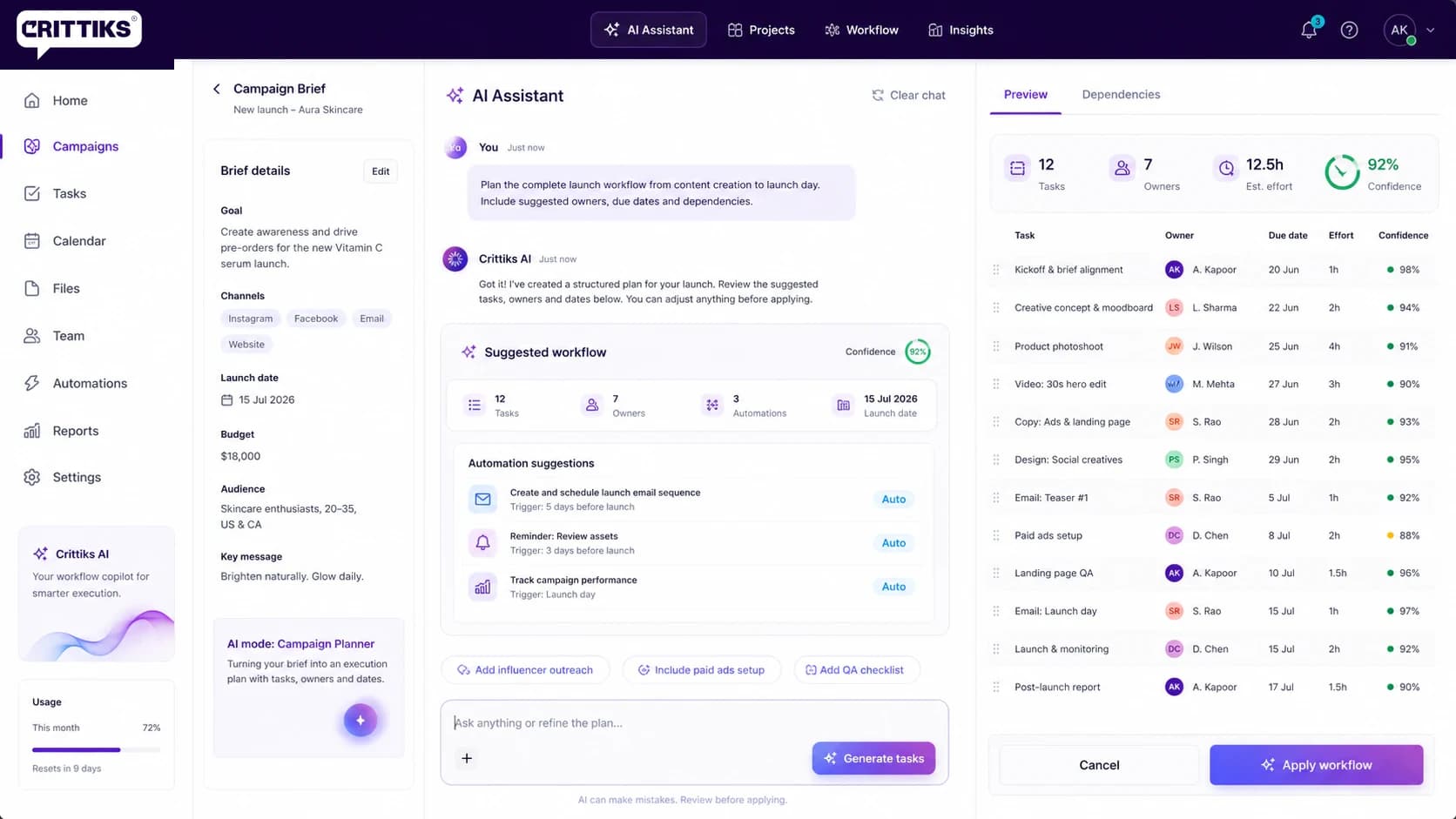This screenshot has width=1456, height=819.
Task: Expand the account menu chevron
Action: tap(1430, 30)
